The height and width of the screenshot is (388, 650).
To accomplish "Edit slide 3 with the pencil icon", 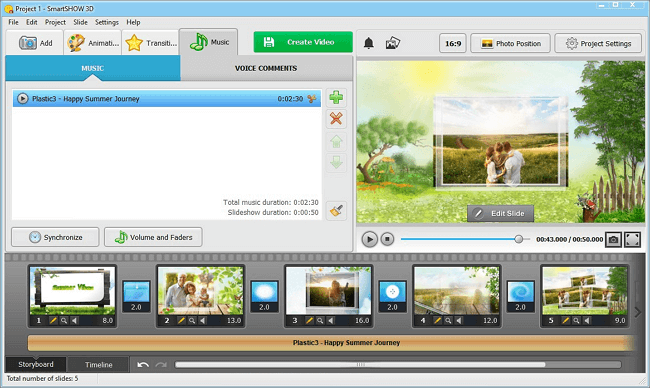I will click(x=309, y=320).
